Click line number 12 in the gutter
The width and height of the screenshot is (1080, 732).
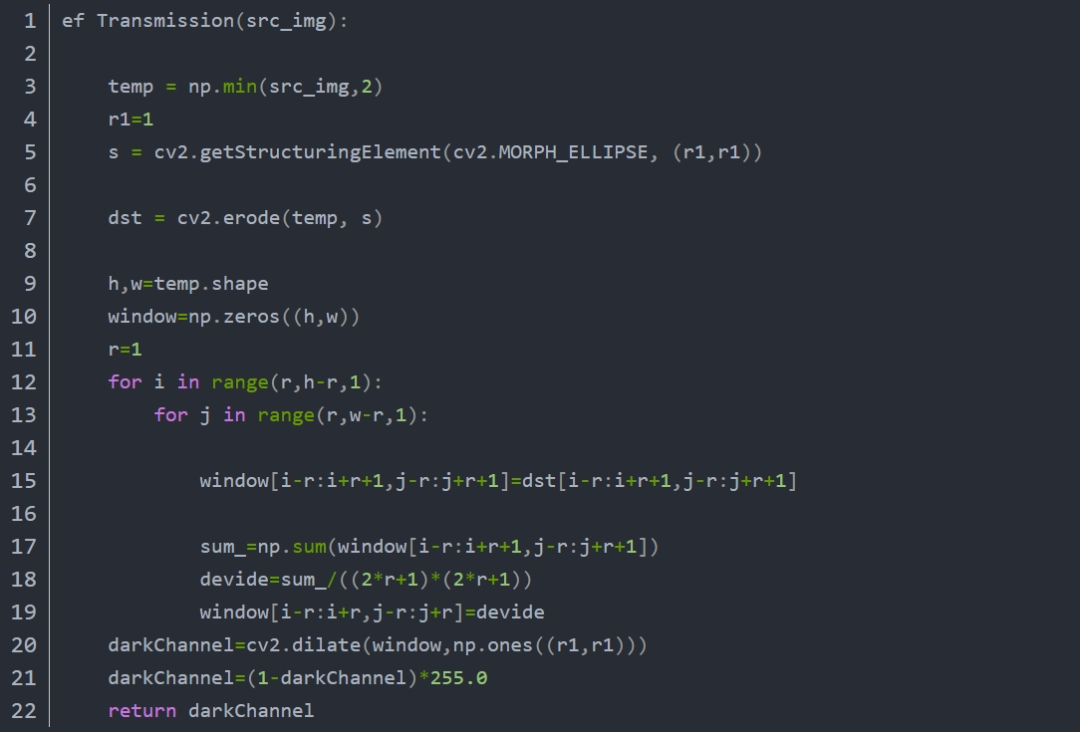coord(23,382)
